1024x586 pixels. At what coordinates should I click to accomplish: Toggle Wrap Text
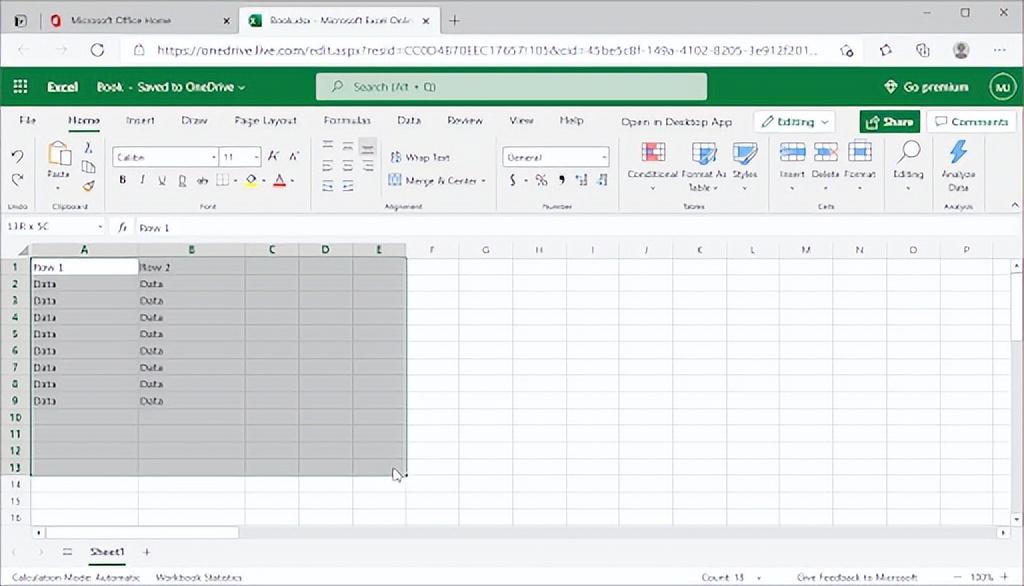click(x=420, y=157)
